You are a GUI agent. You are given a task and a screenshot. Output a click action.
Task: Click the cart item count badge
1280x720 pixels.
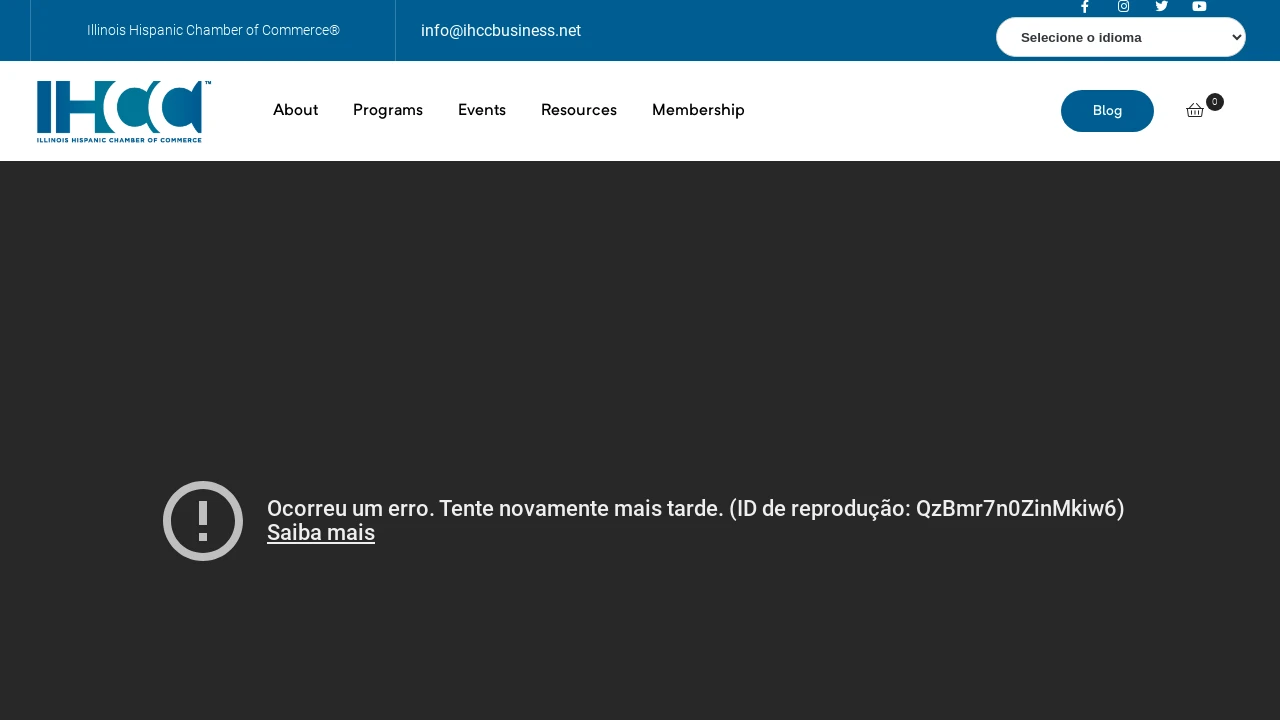point(1214,102)
